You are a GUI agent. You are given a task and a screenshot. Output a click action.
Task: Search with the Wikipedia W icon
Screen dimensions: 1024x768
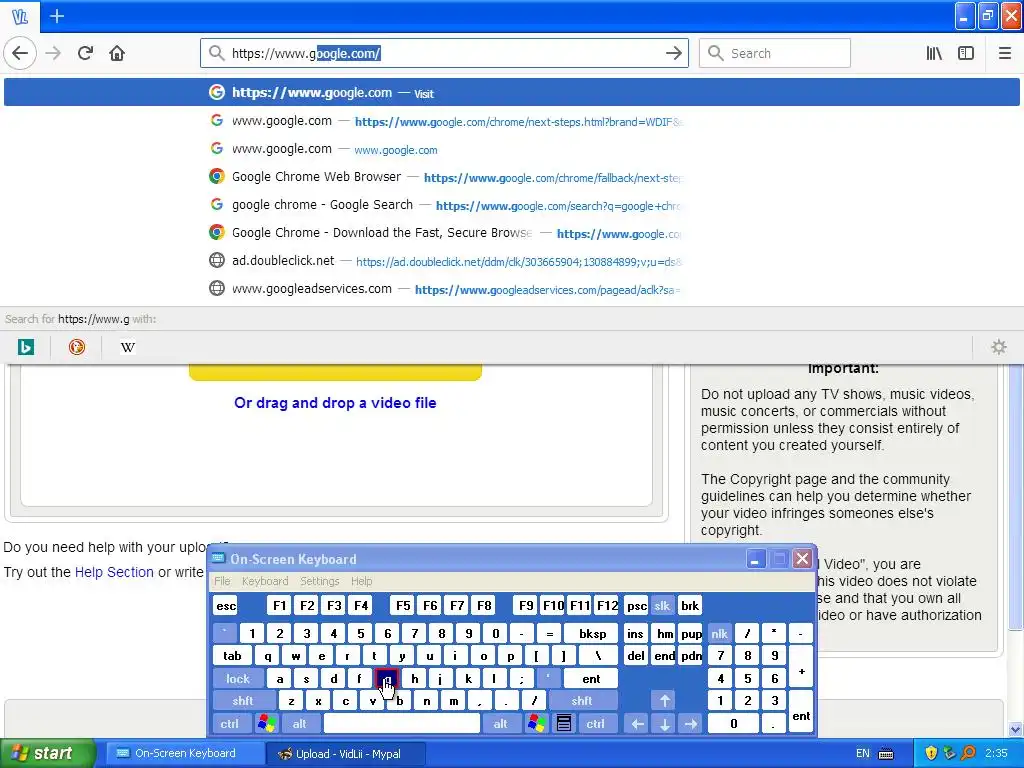128,347
